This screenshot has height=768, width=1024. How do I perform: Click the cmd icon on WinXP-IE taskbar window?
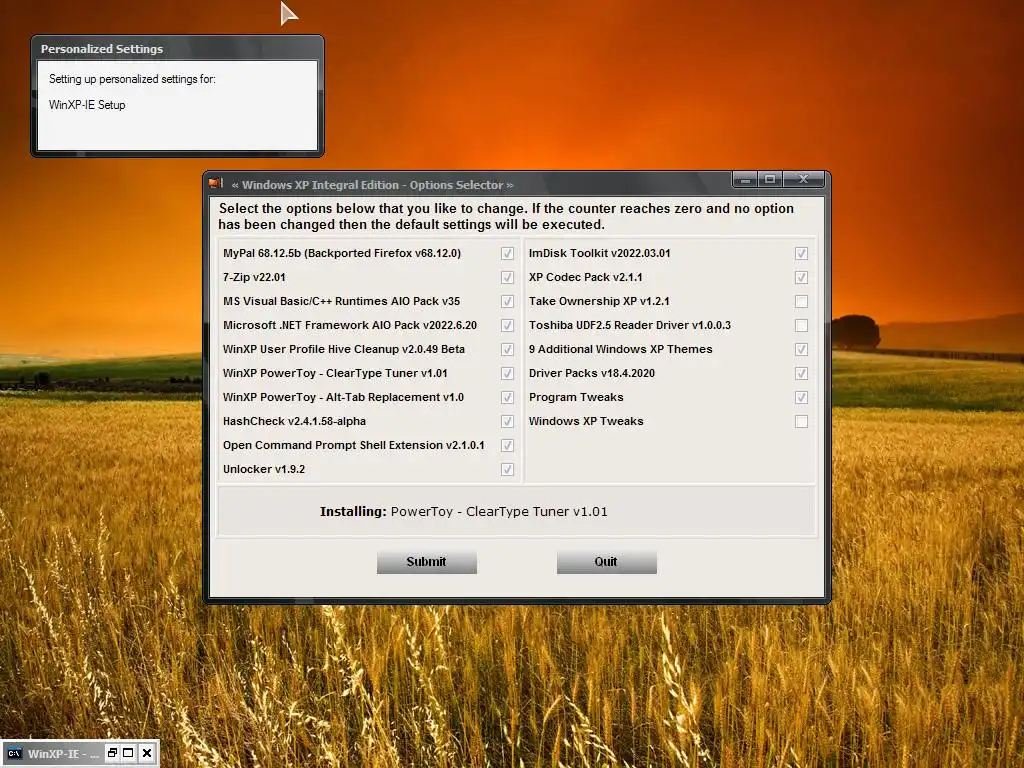tap(14, 754)
